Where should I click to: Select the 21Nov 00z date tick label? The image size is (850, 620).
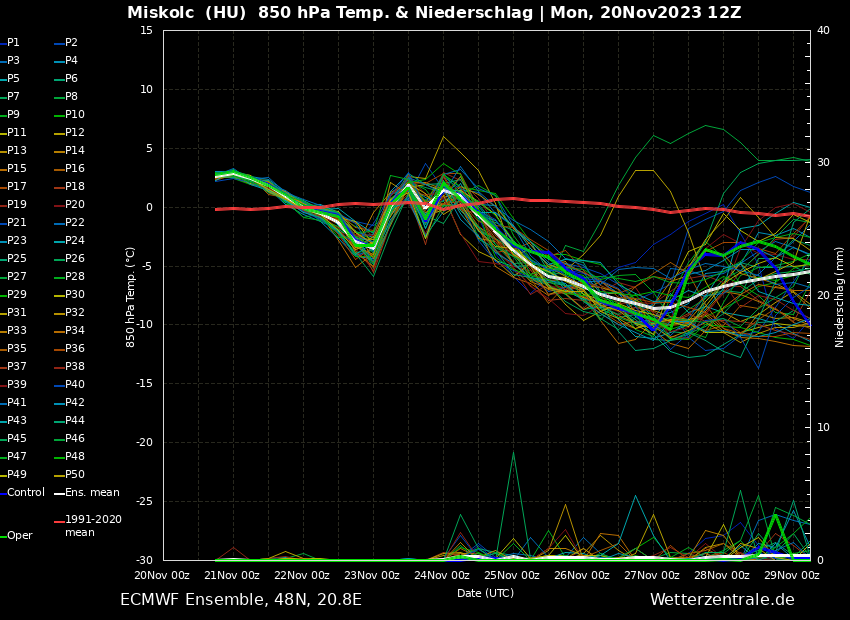[x=232, y=575]
